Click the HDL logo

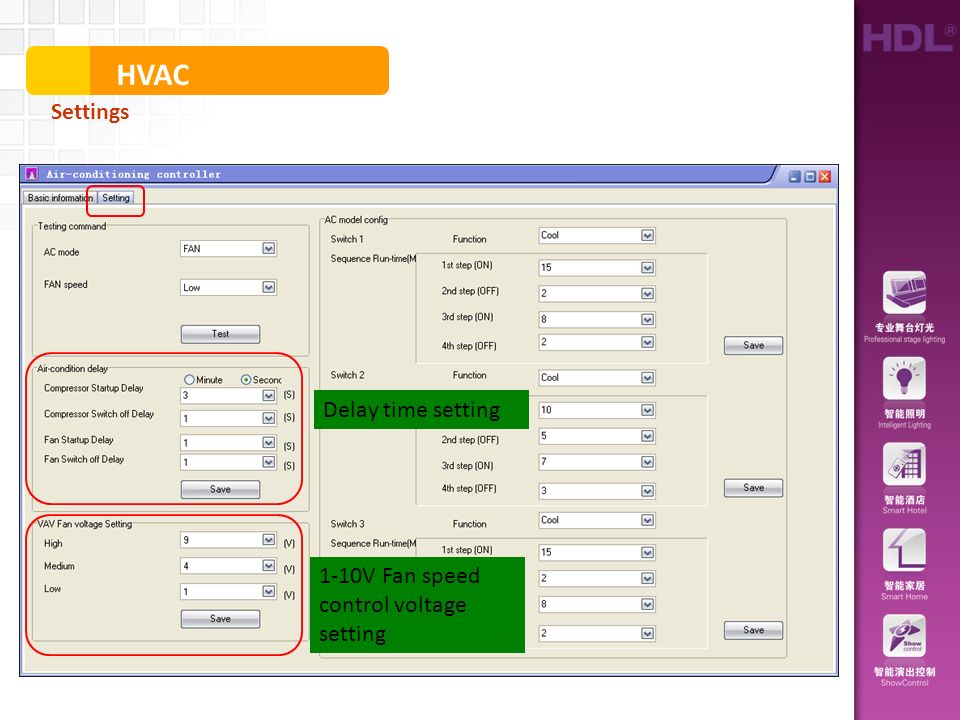click(x=909, y=38)
